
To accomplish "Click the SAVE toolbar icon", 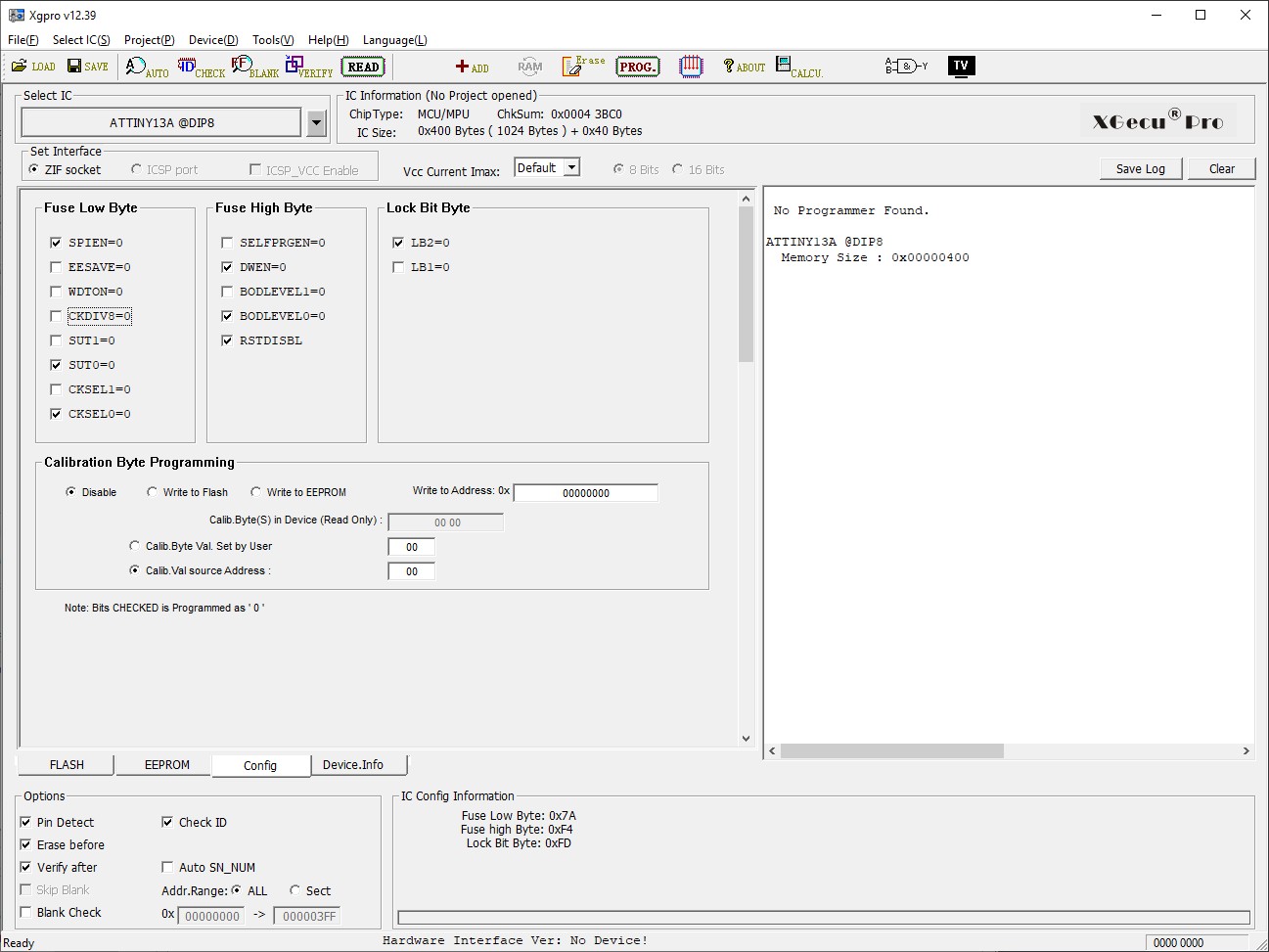I will pyautogui.click(x=87, y=67).
